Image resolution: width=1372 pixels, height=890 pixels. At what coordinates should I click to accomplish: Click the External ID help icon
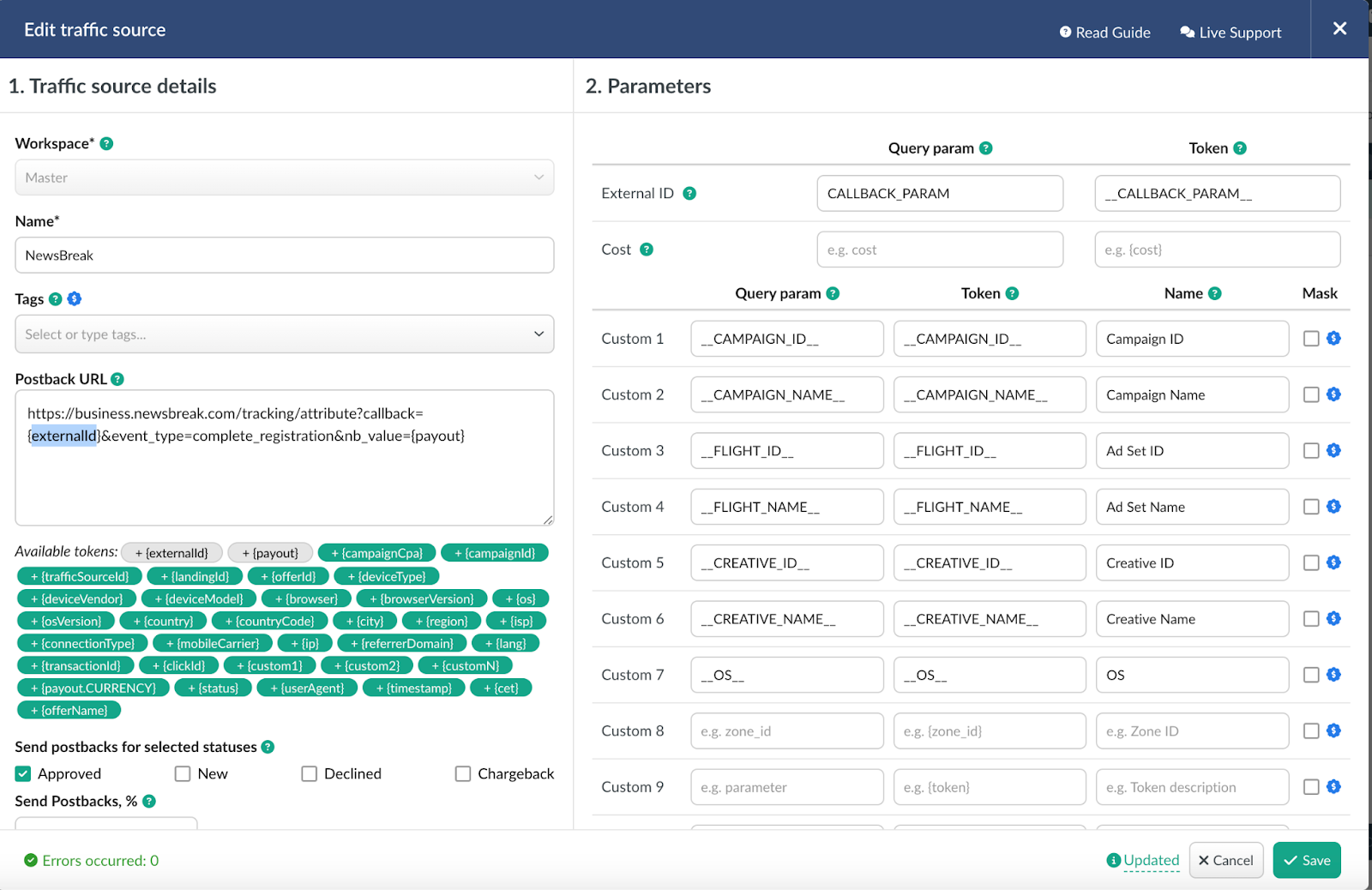(x=689, y=194)
